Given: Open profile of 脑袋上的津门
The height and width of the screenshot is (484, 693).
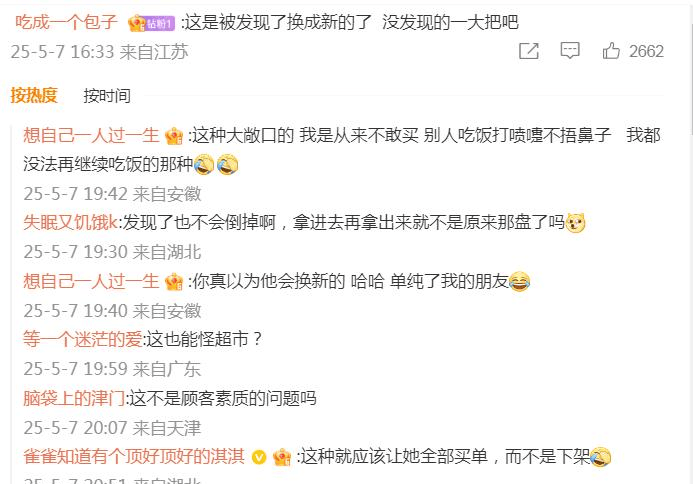Looking at the screenshot, I should 74,398.
